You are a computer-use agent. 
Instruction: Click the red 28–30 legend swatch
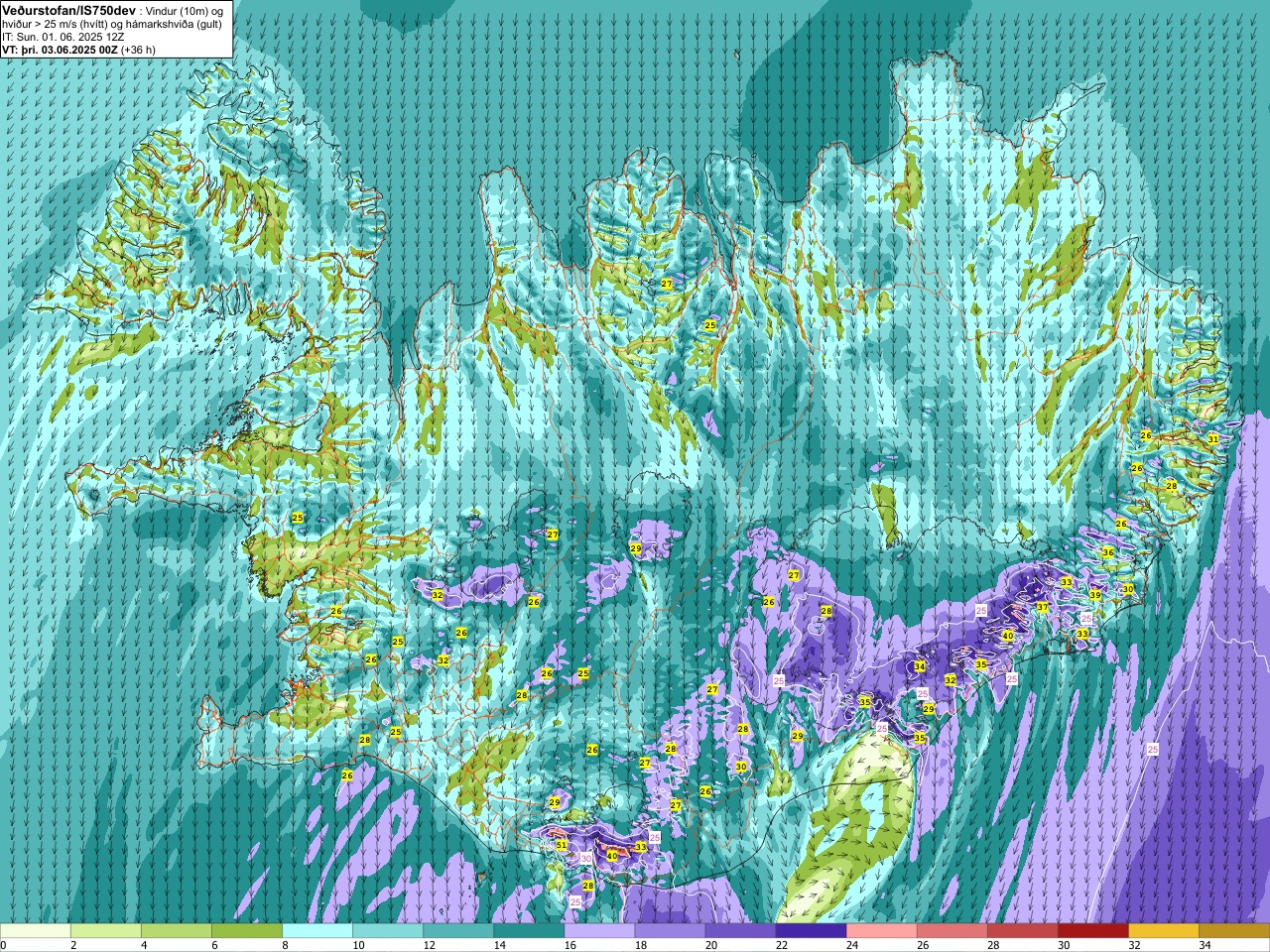pyautogui.click(x=1022, y=931)
